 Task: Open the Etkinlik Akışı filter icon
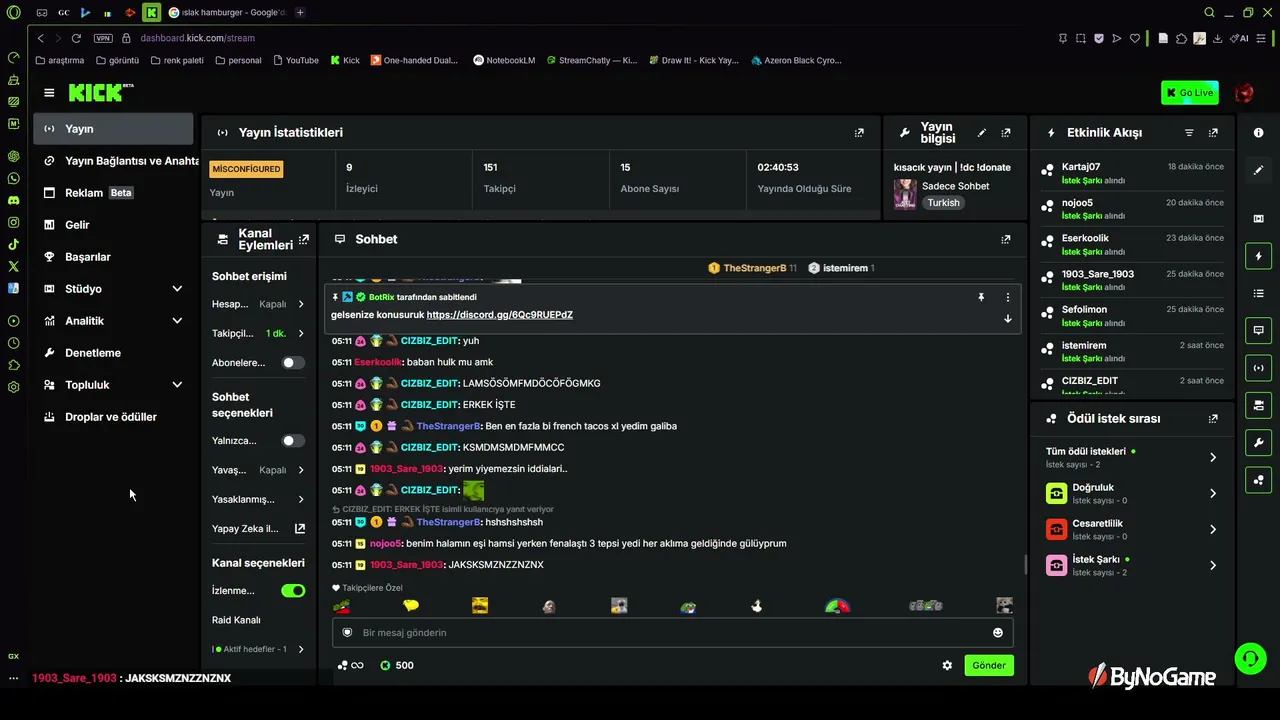coord(1189,133)
